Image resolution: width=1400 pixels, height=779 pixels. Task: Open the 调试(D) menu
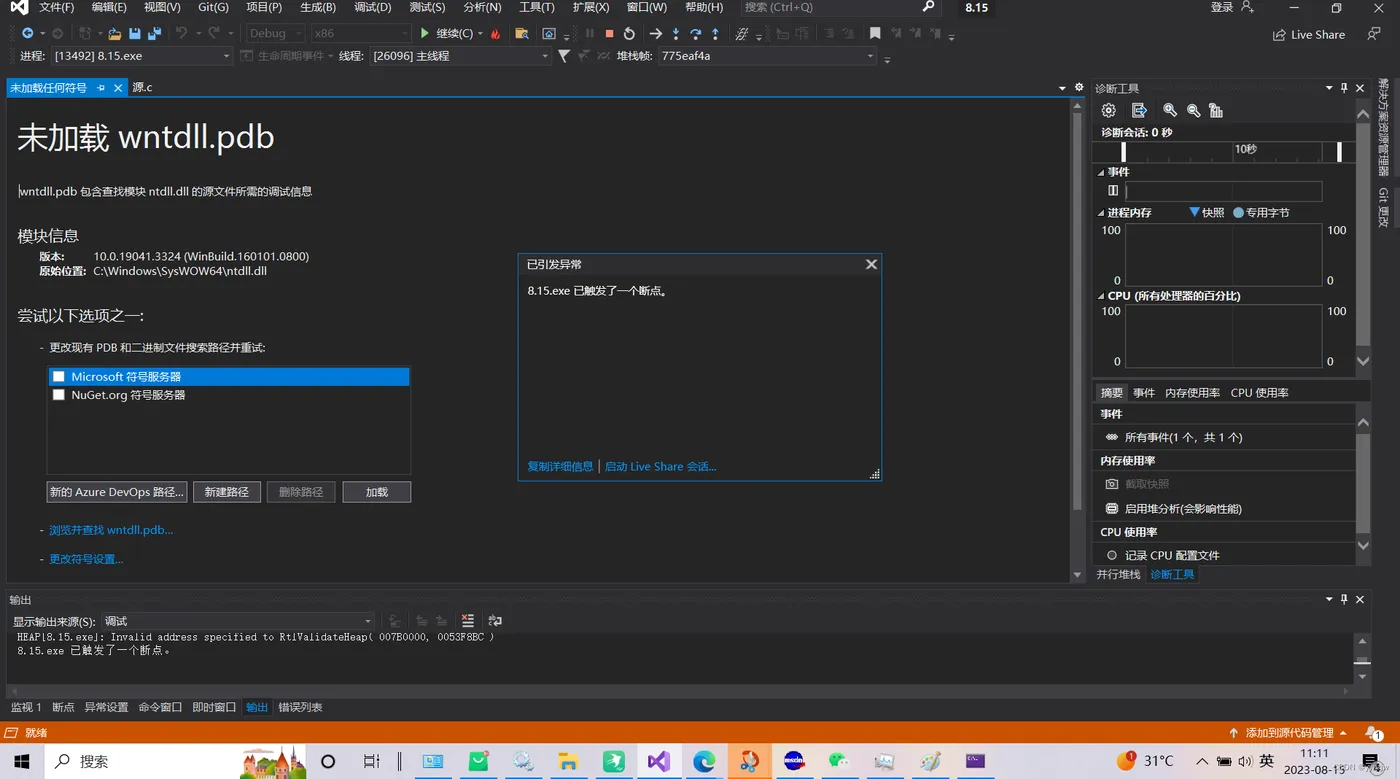pyautogui.click(x=372, y=7)
